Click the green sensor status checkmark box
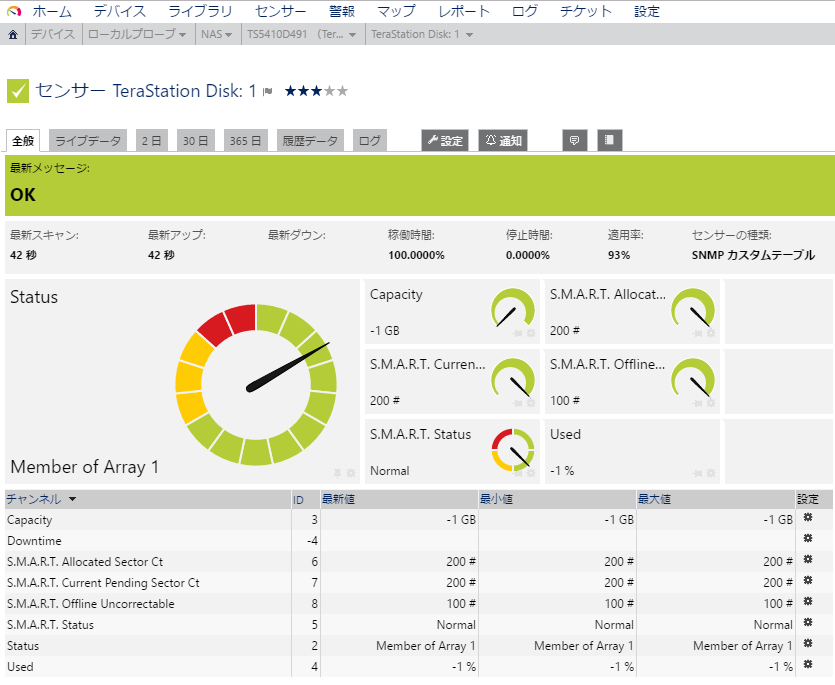The height and width of the screenshot is (685, 835). pyautogui.click(x=18, y=91)
